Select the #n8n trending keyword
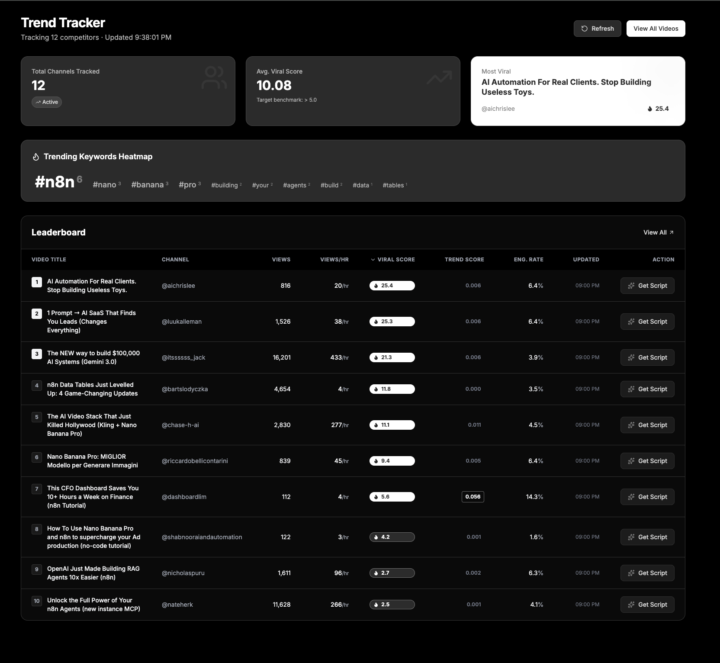The height and width of the screenshot is (663, 720). (58, 182)
